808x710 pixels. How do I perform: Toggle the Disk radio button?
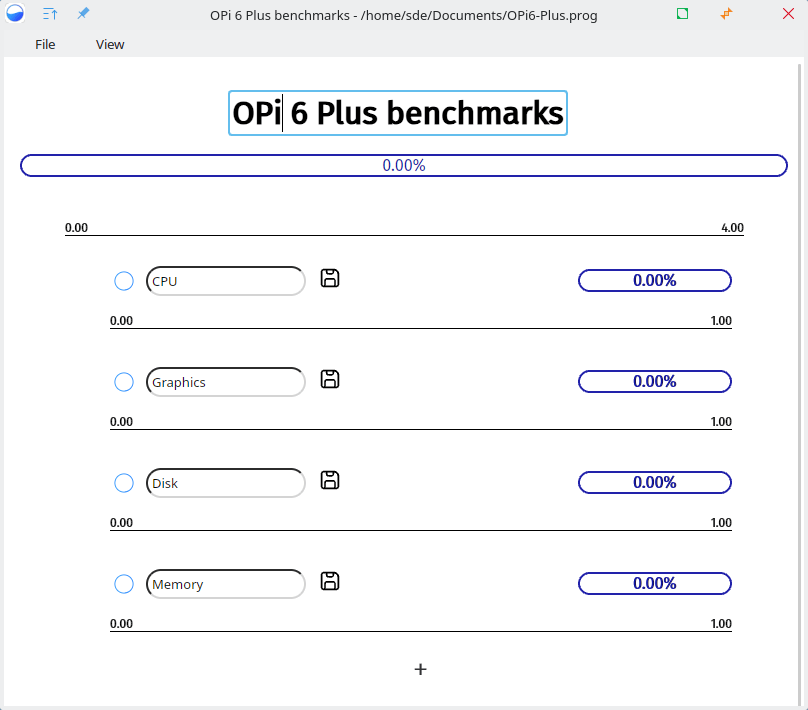(124, 483)
